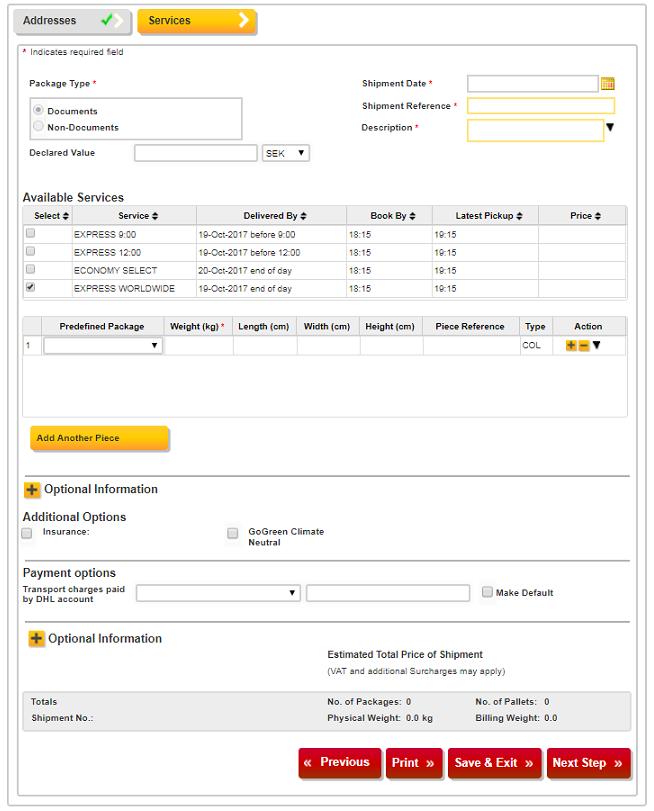654x811 pixels.
Task: Focus the Description input field
Action: tap(536, 130)
